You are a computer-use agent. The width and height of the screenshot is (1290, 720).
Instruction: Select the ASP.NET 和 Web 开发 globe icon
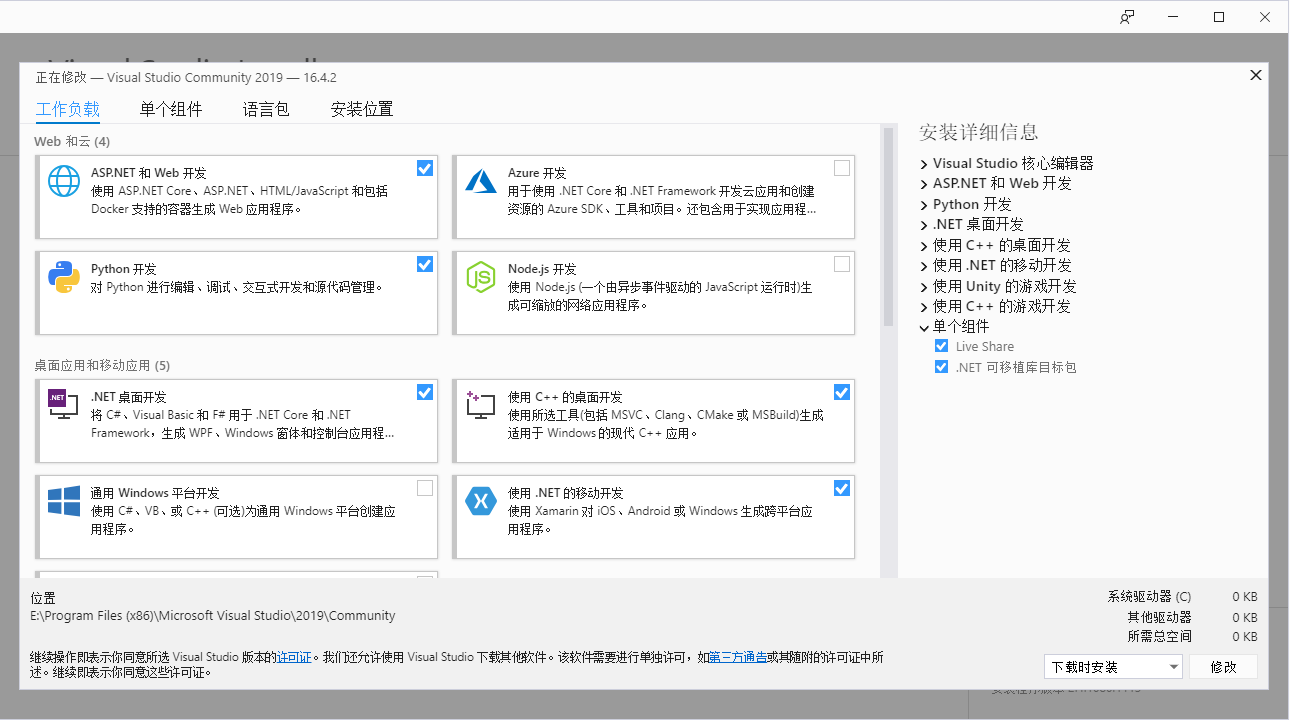click(63, 181)
